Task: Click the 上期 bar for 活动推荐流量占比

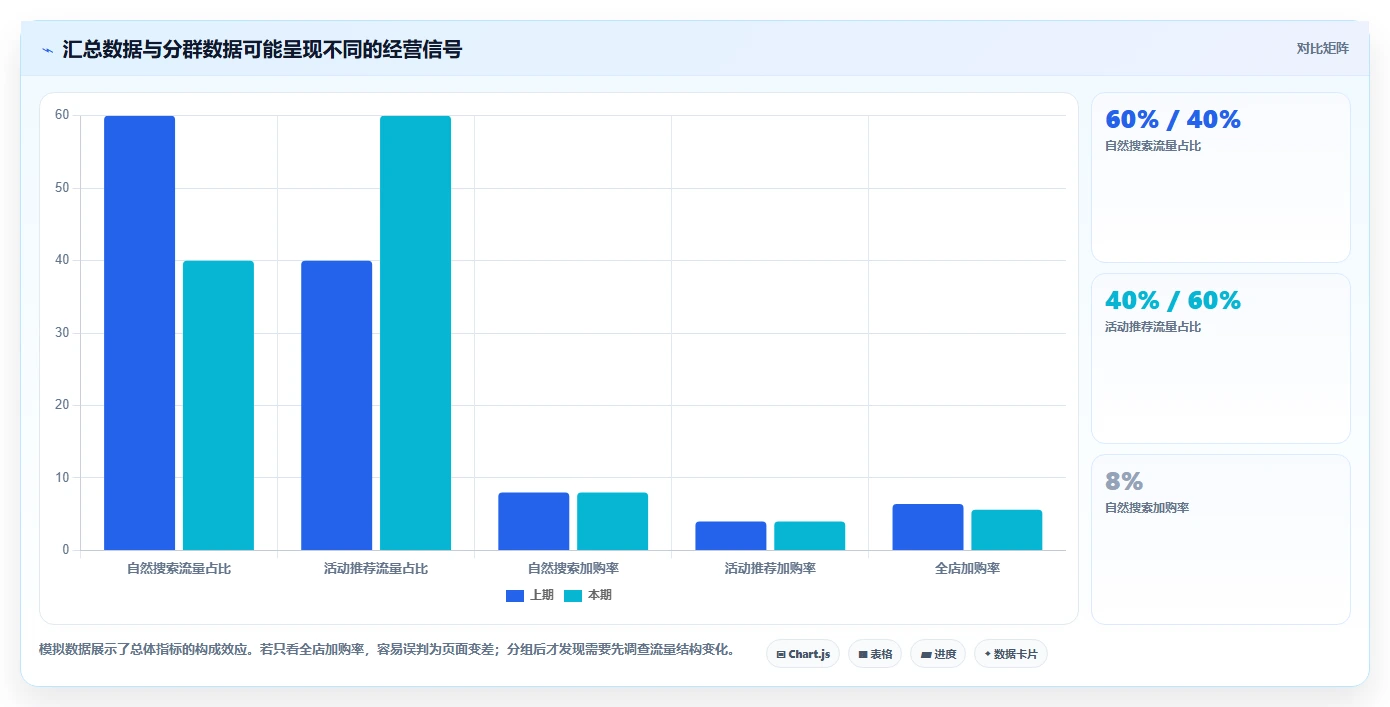Action: pyautogui.click(x=336, y=405)
